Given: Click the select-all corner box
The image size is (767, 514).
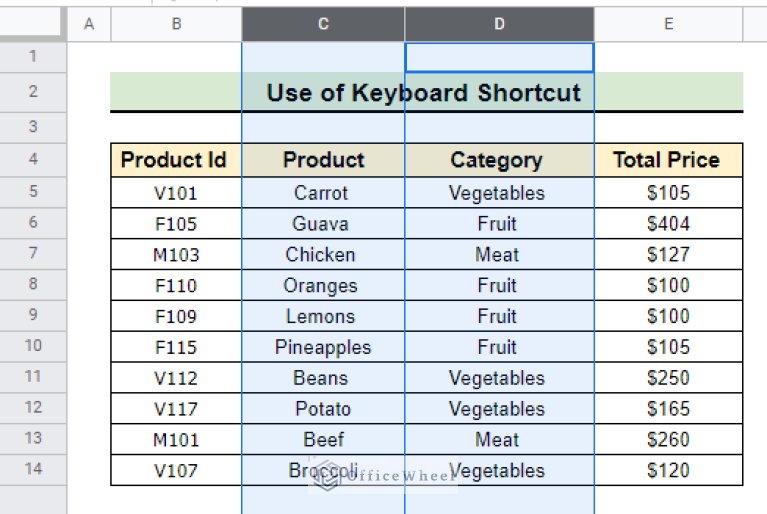Looking at the screenshot, I should pos(33,25).
